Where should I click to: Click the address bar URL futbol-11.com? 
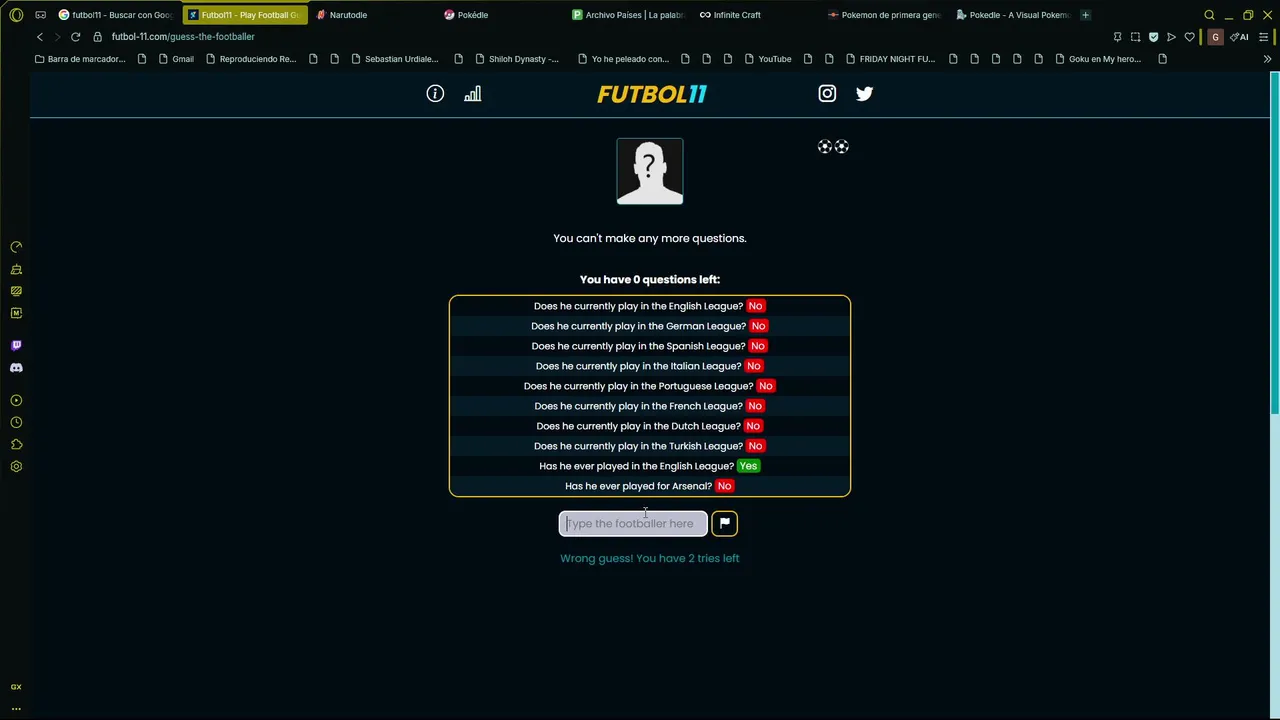click(x=183, y=37)
